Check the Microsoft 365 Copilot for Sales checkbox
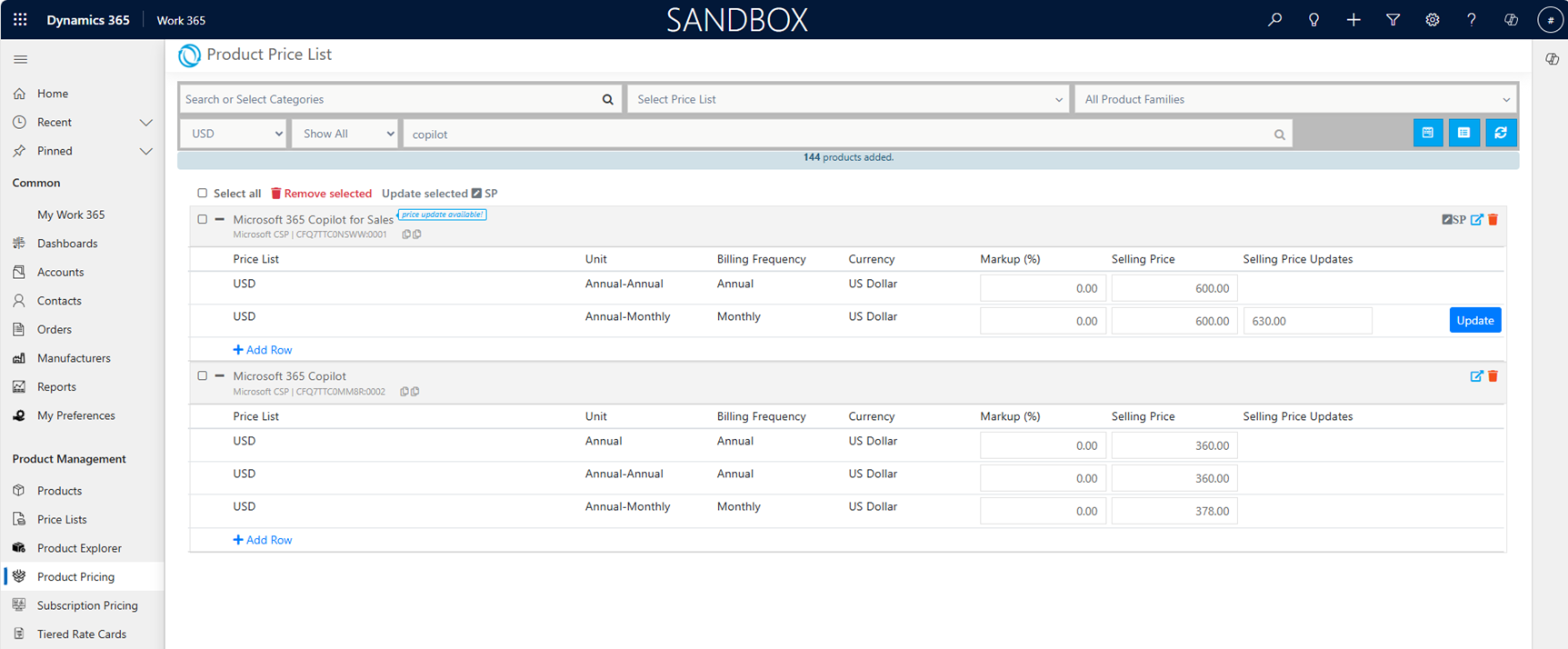This screenshot has width=1568, height=649. [x=203, y=219]
